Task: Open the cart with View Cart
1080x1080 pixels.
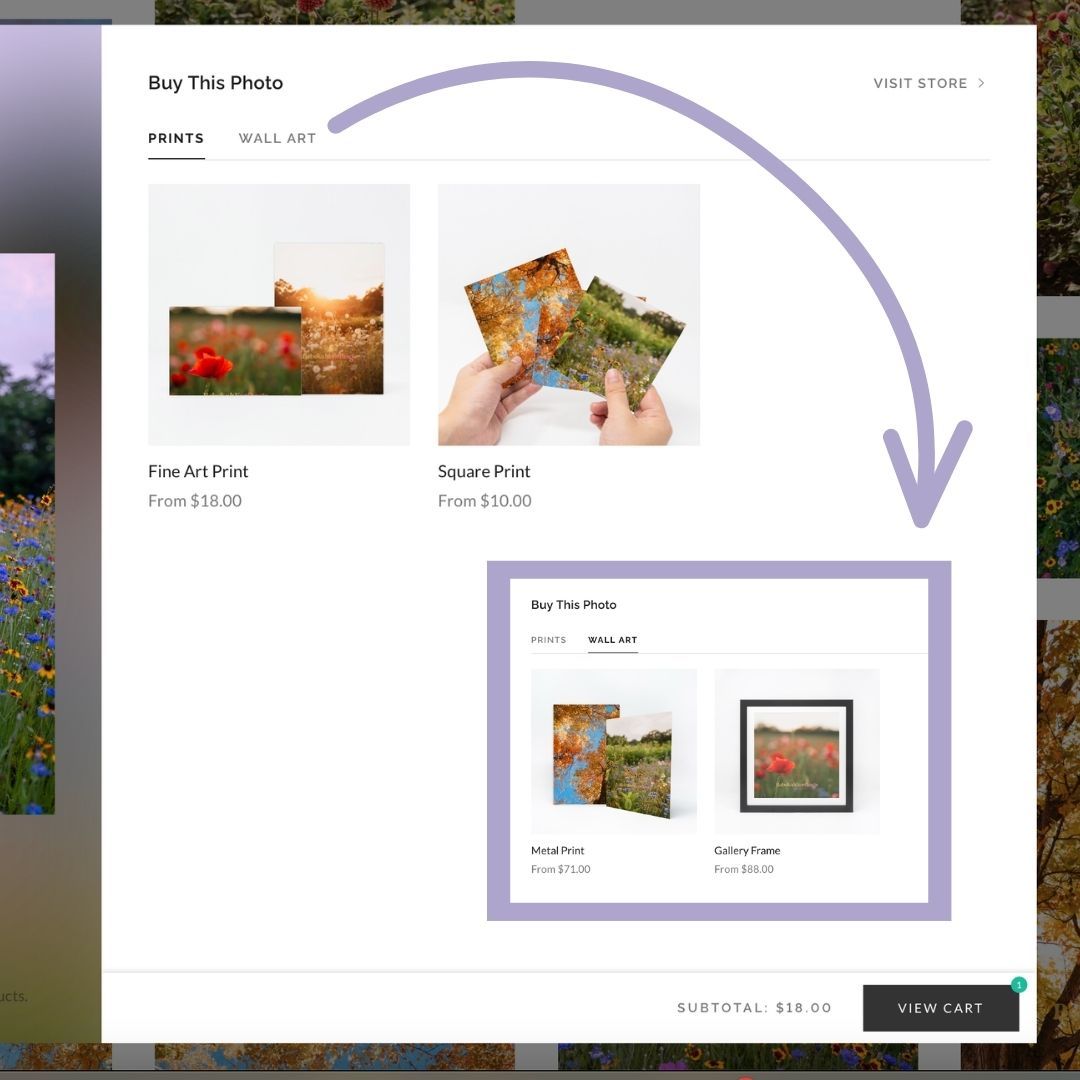Action: tap(941, 1008)
